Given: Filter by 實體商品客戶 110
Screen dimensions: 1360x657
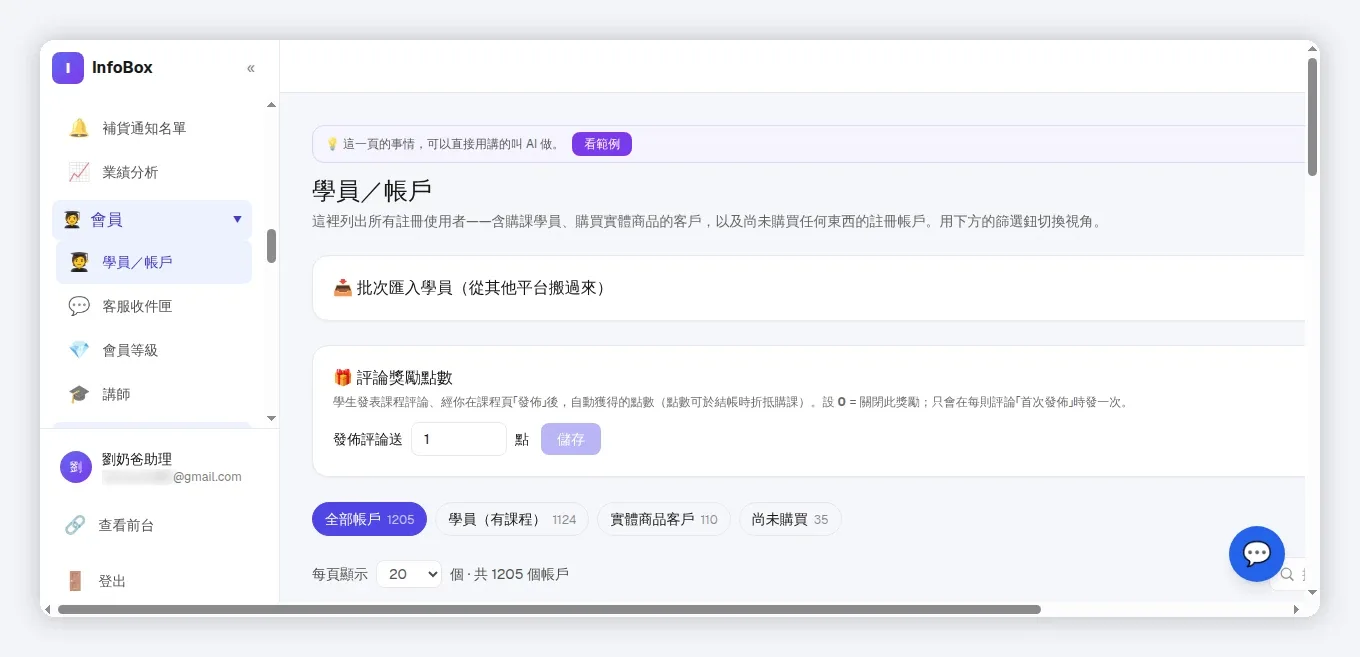Looking at the screenshot, I should pos(664,519).
